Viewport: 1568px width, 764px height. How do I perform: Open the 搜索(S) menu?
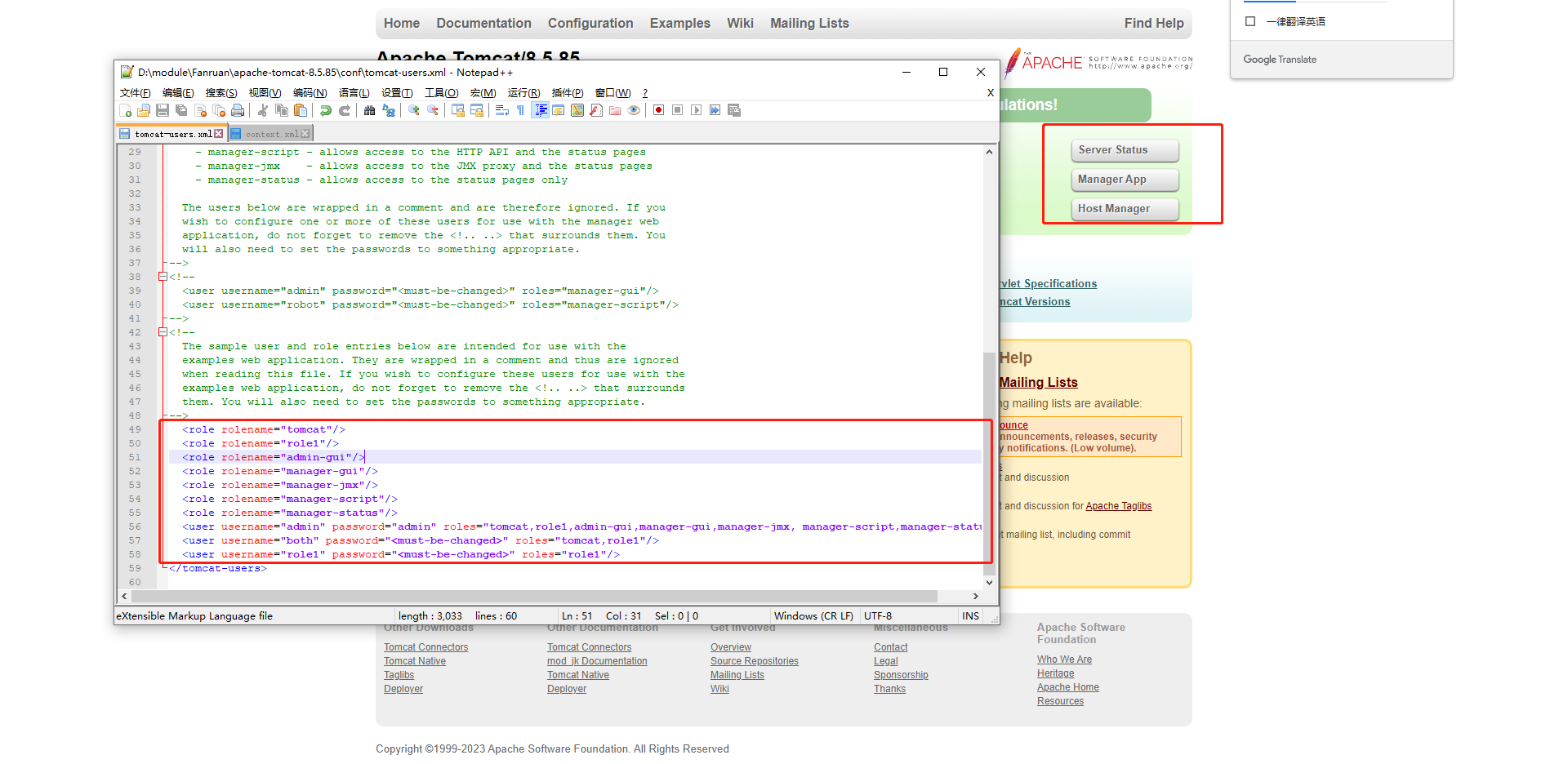pyautogui.click(x=221, y=93)
